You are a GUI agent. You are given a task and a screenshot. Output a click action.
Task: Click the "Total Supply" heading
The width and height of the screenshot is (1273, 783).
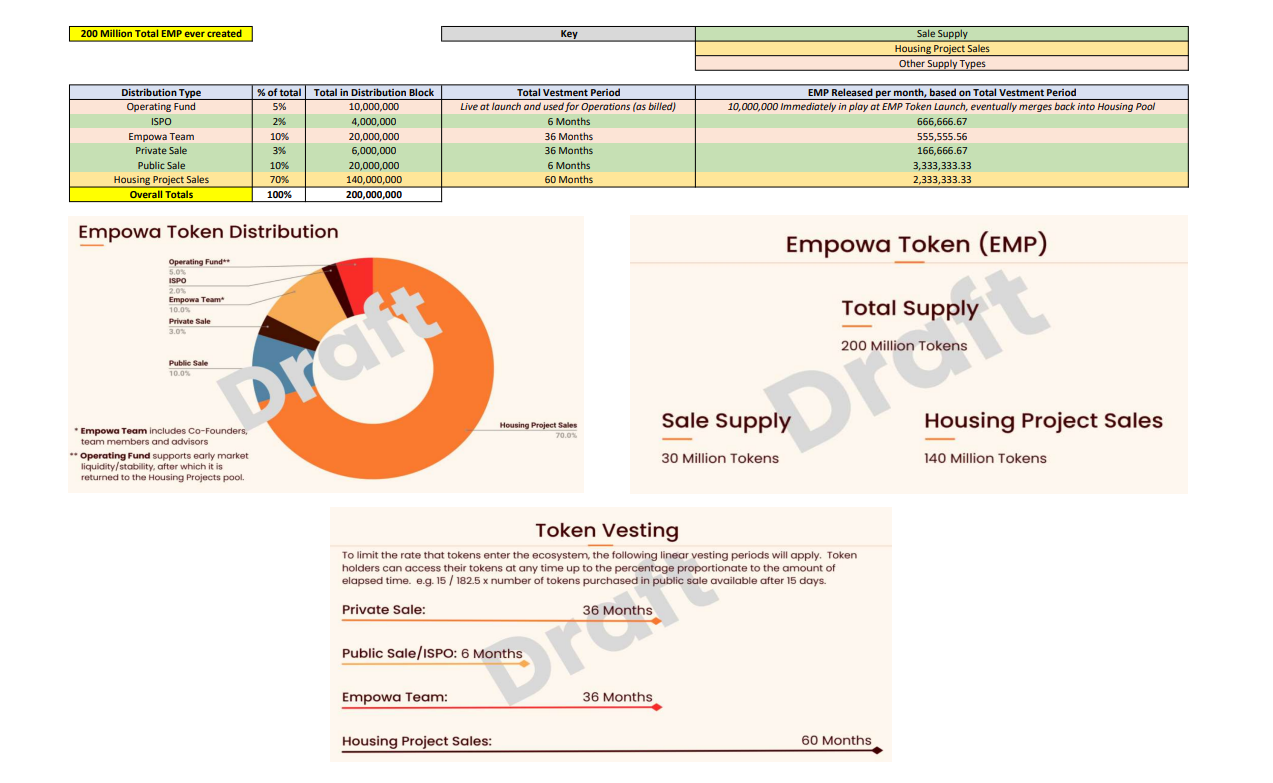click(x=910, y=309)
